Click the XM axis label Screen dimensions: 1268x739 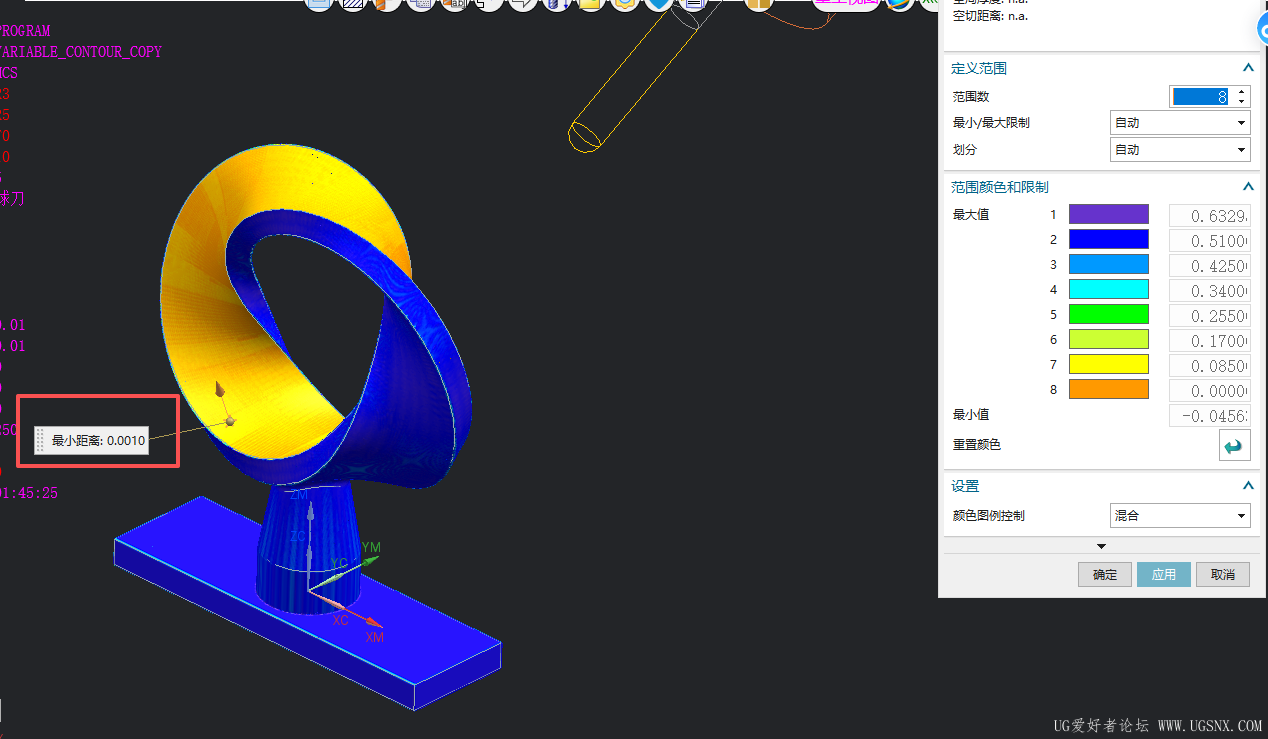pos(374,637)
